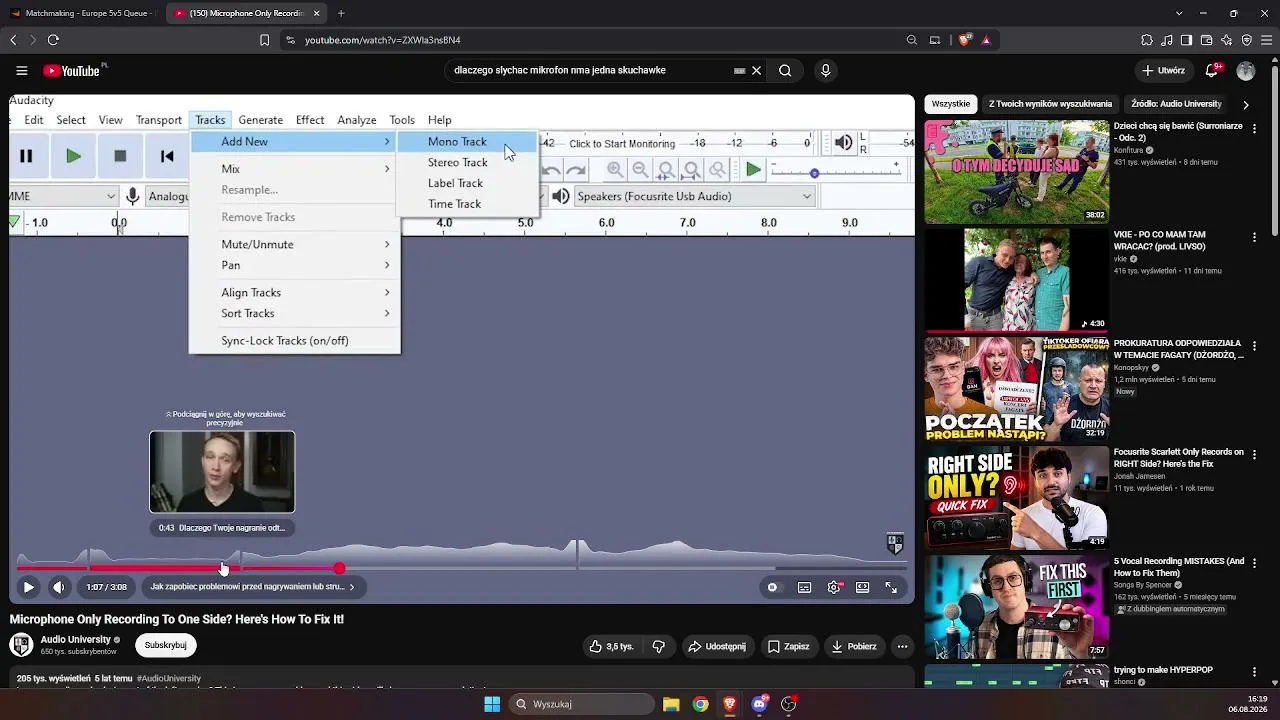The width and height of the screenshot is (1280, 720).
Task: Show more filter chips with the right arrow
Action: pyautogui.click(x=1245, y=104)
